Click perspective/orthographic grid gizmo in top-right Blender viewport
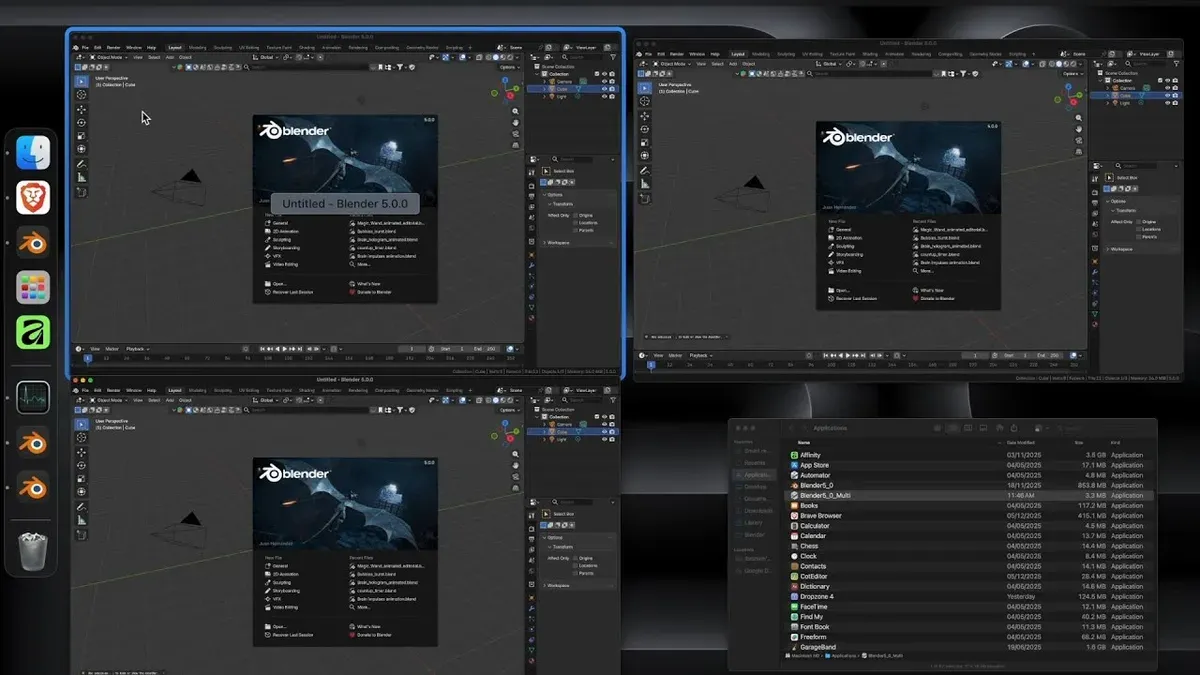The image size is (1200, 675). [x=1079, y=154]
